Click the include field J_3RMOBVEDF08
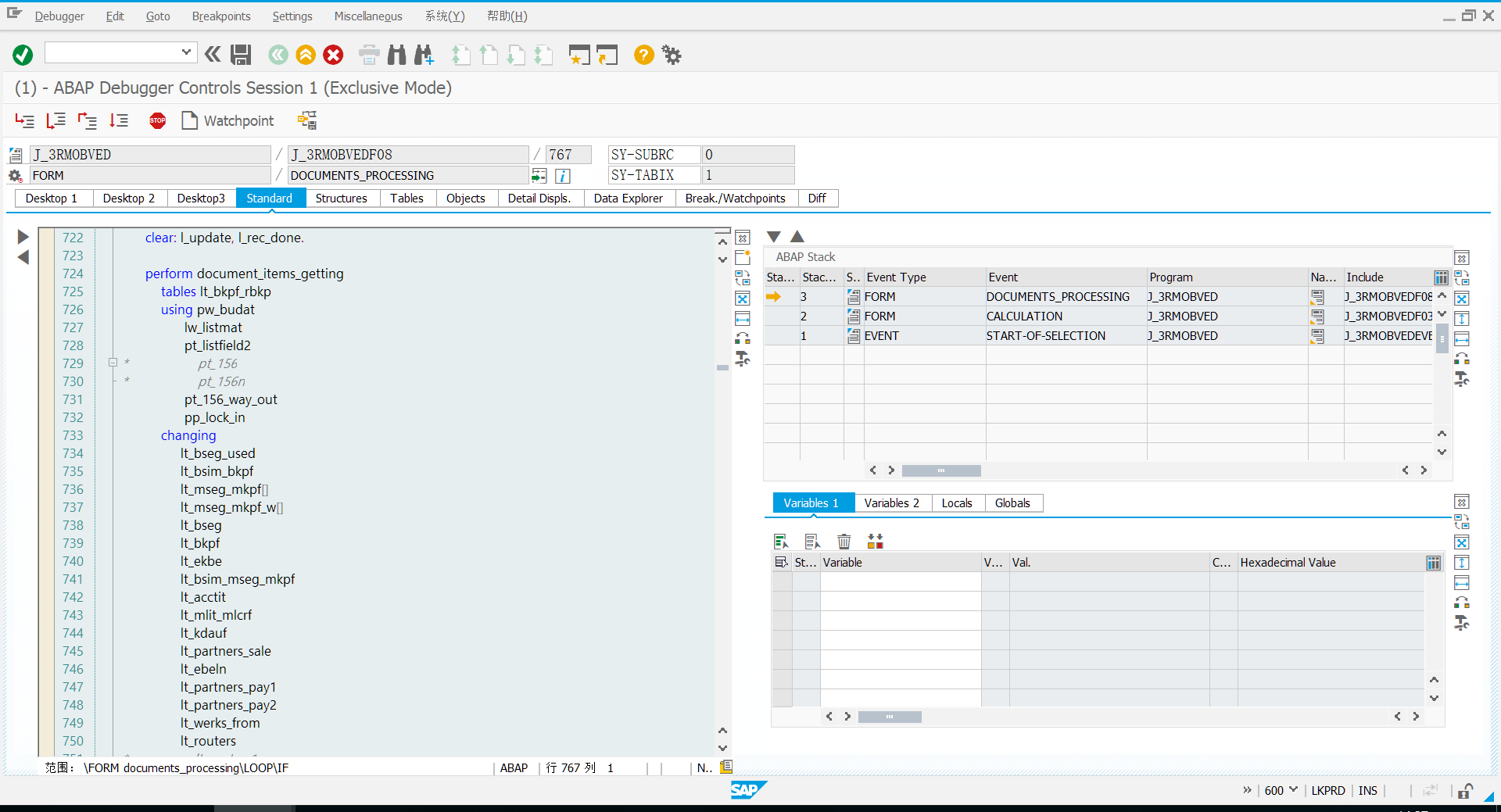 point(408,155)
